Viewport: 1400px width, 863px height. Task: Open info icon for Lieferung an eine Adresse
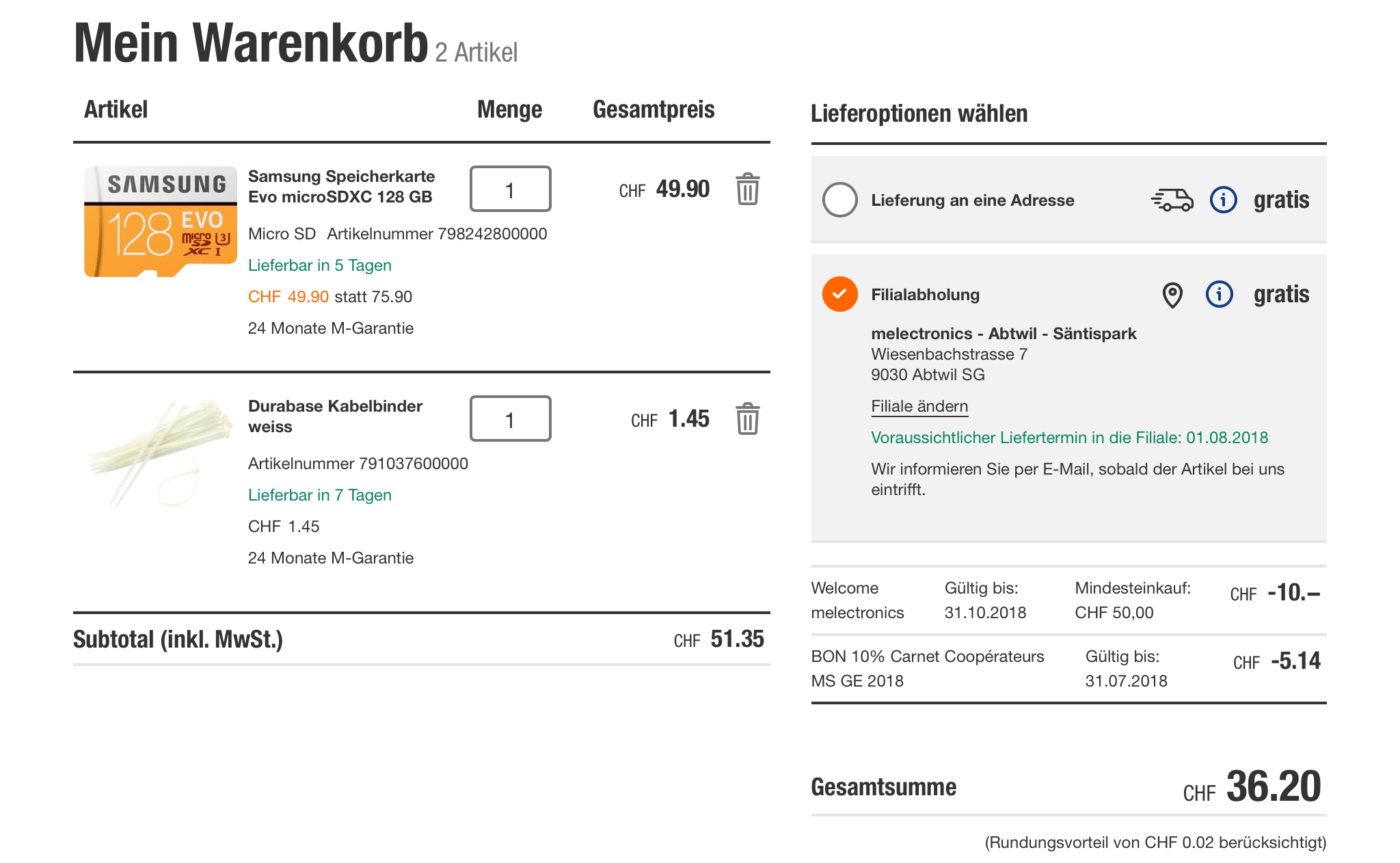pos(1223,200)
